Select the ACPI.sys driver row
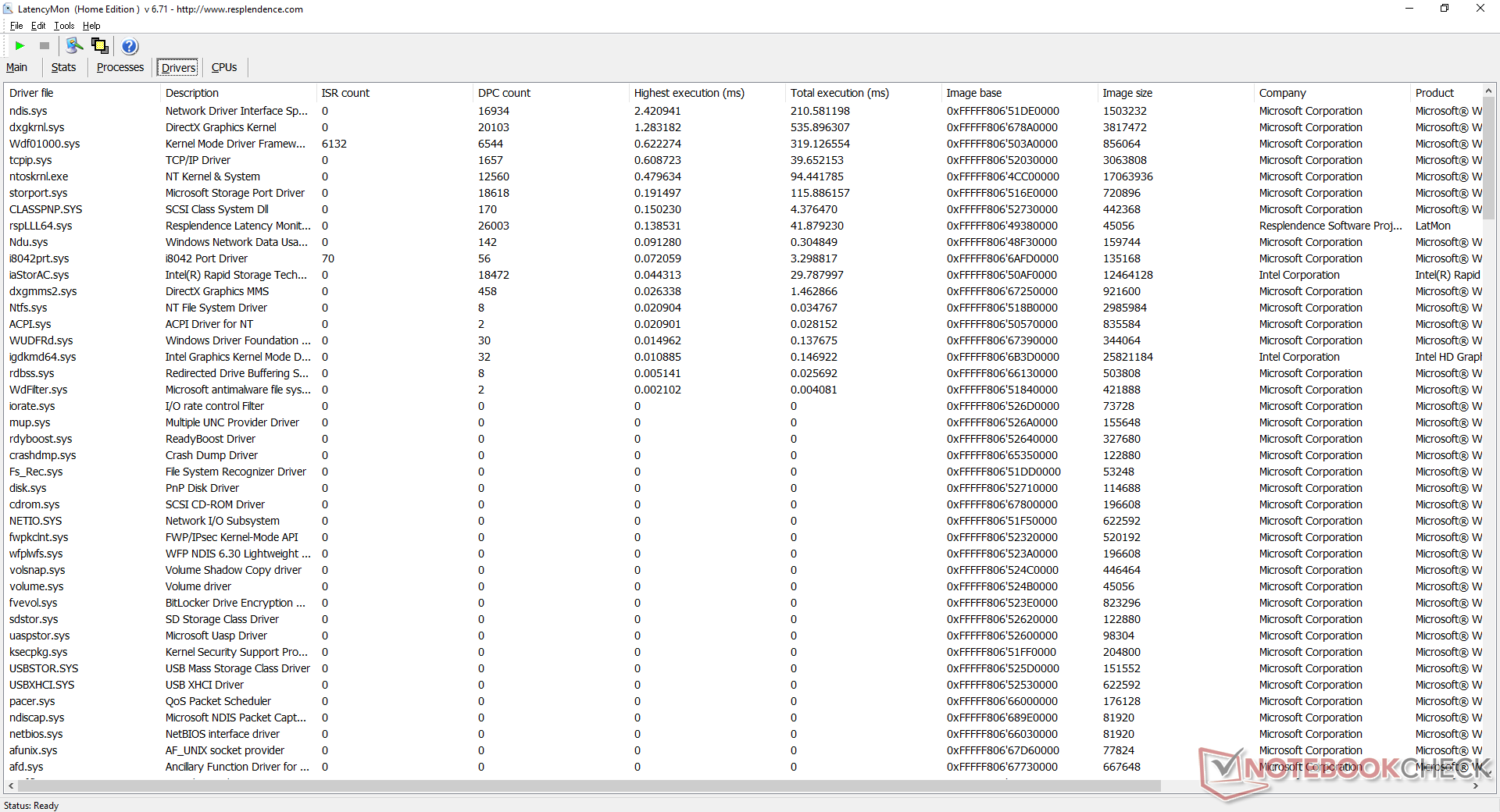 coord(743,324)
